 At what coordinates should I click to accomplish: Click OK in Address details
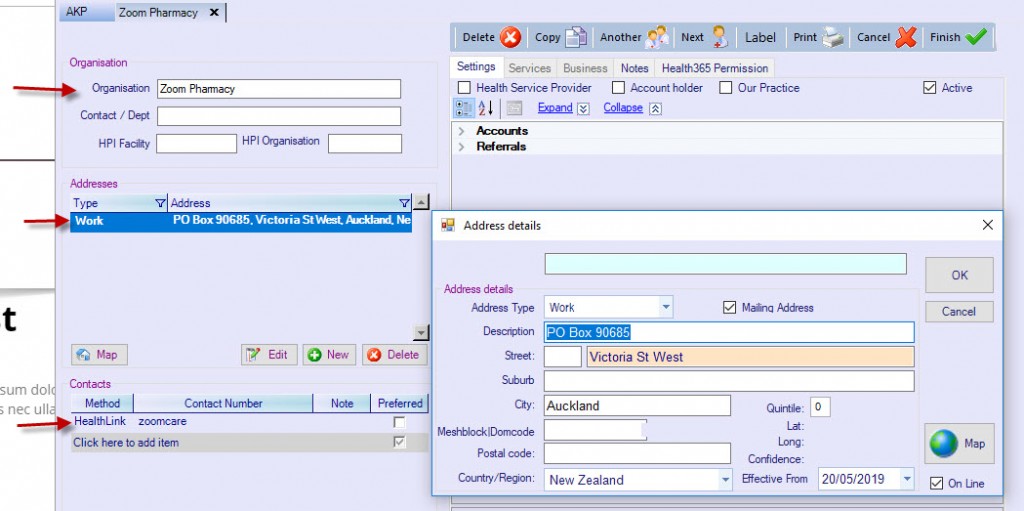[x=959, y=275]
